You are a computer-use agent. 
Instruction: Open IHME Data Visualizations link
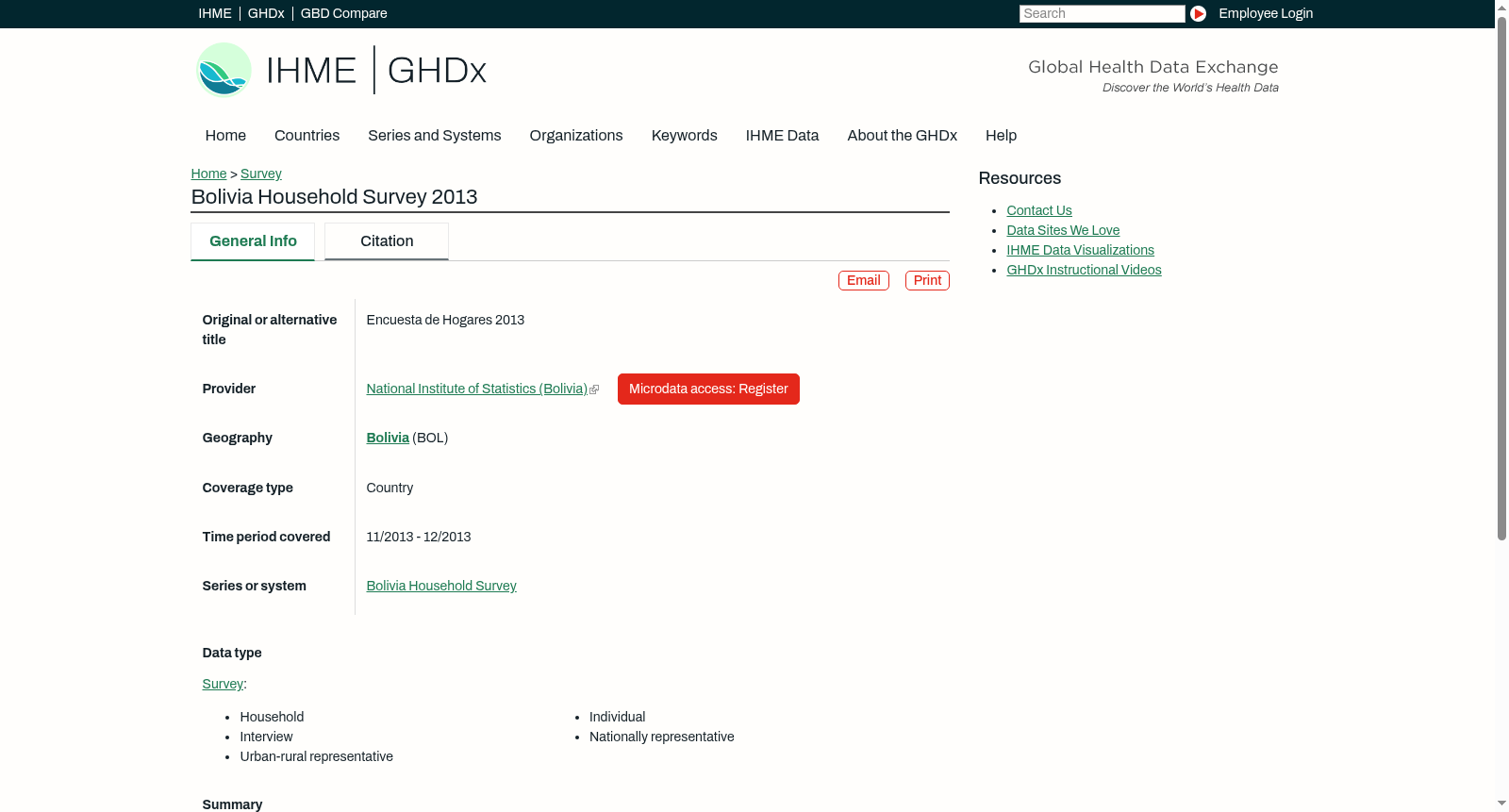click(1080, 250)
